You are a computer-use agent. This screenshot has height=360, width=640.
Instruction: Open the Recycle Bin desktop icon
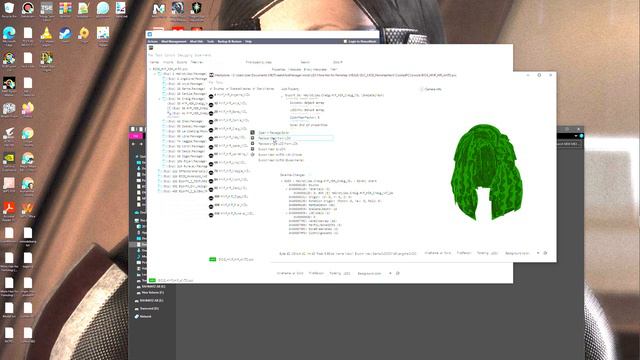click(9, 8)
